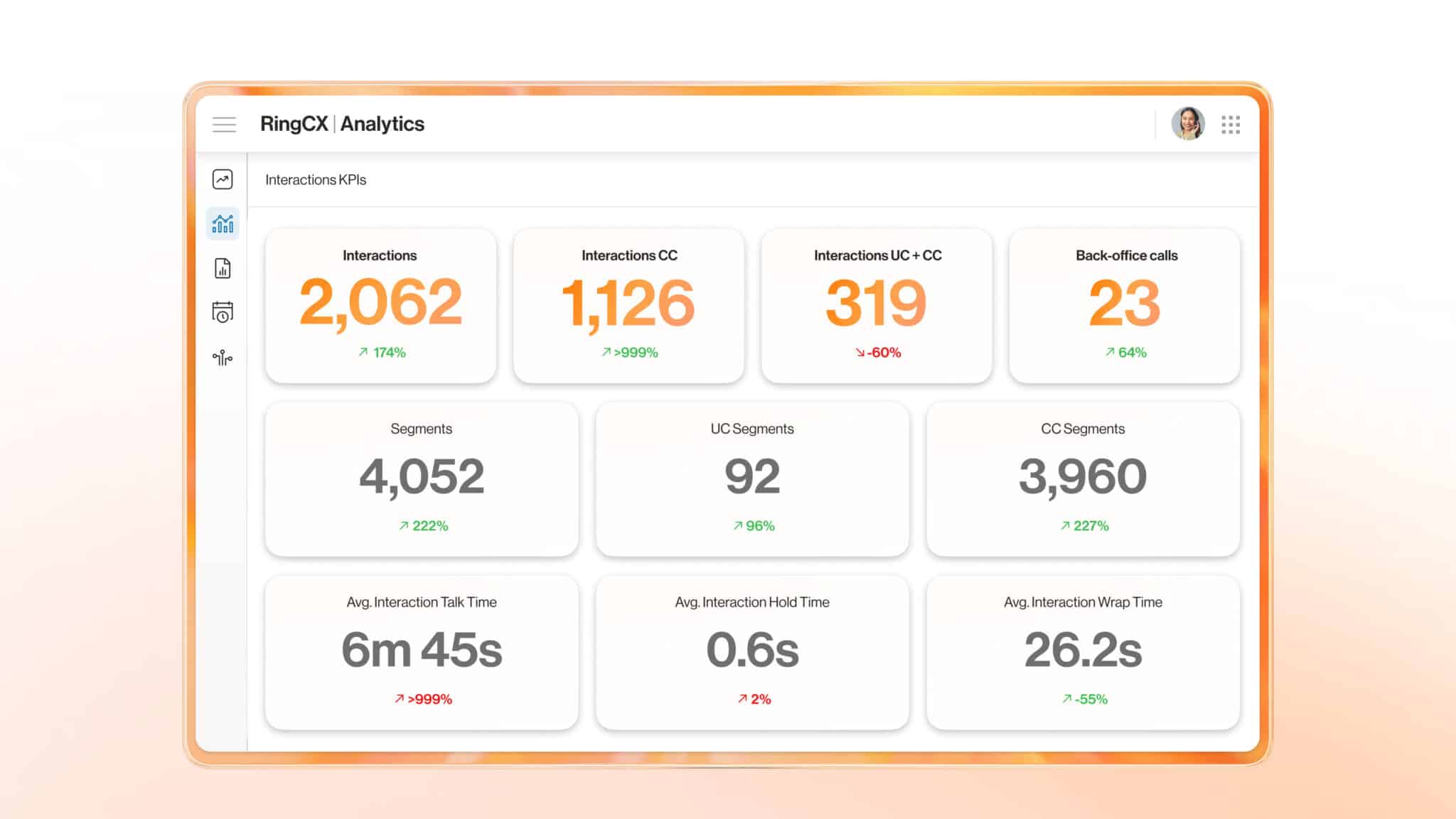Click the RingCX Analytics logo title
Image resolution: width=1456 pixels, height=819 pixels.
(x=342, y=124)
